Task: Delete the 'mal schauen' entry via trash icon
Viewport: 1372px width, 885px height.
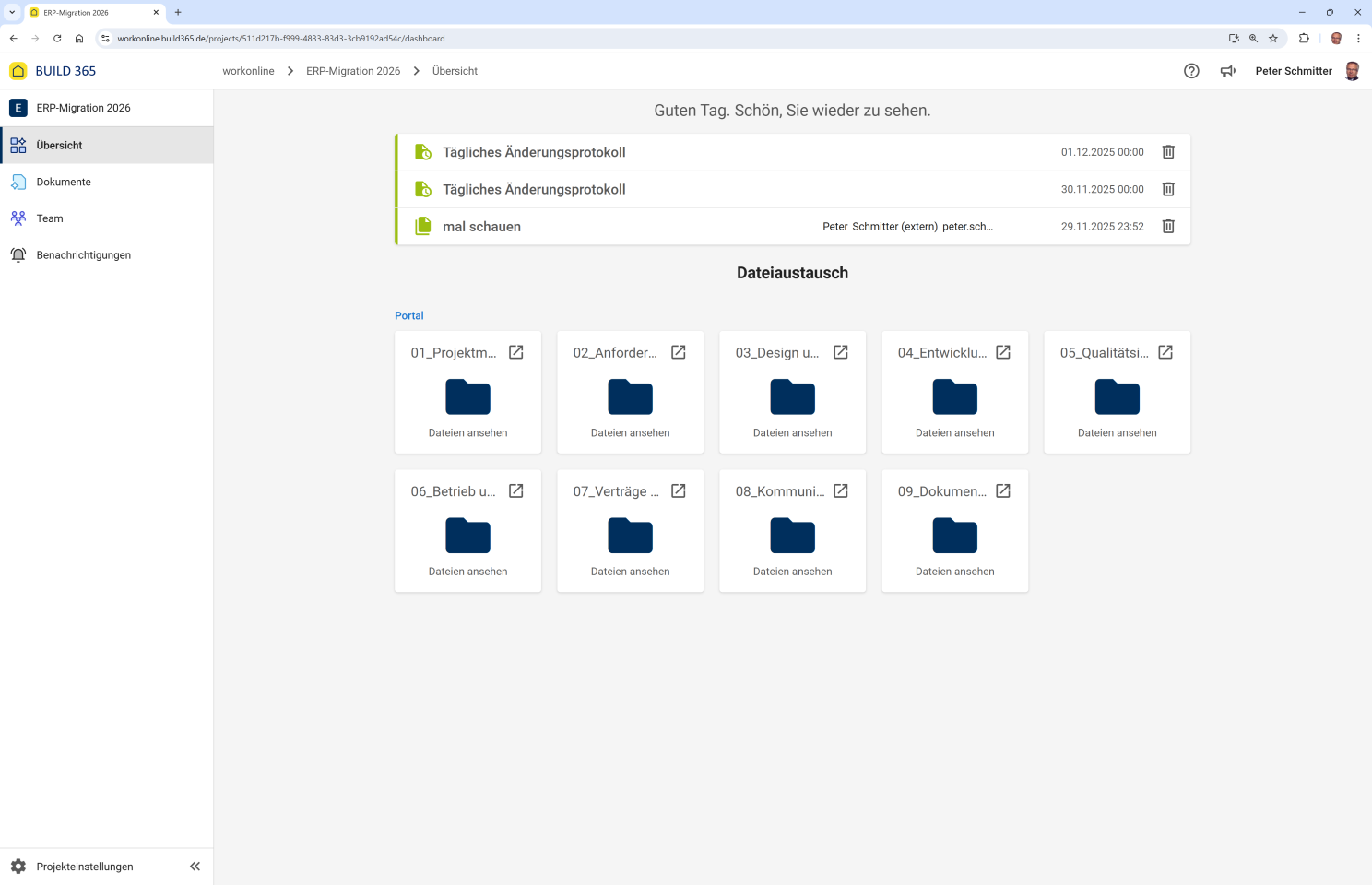Action: [x=1168, y=226]
